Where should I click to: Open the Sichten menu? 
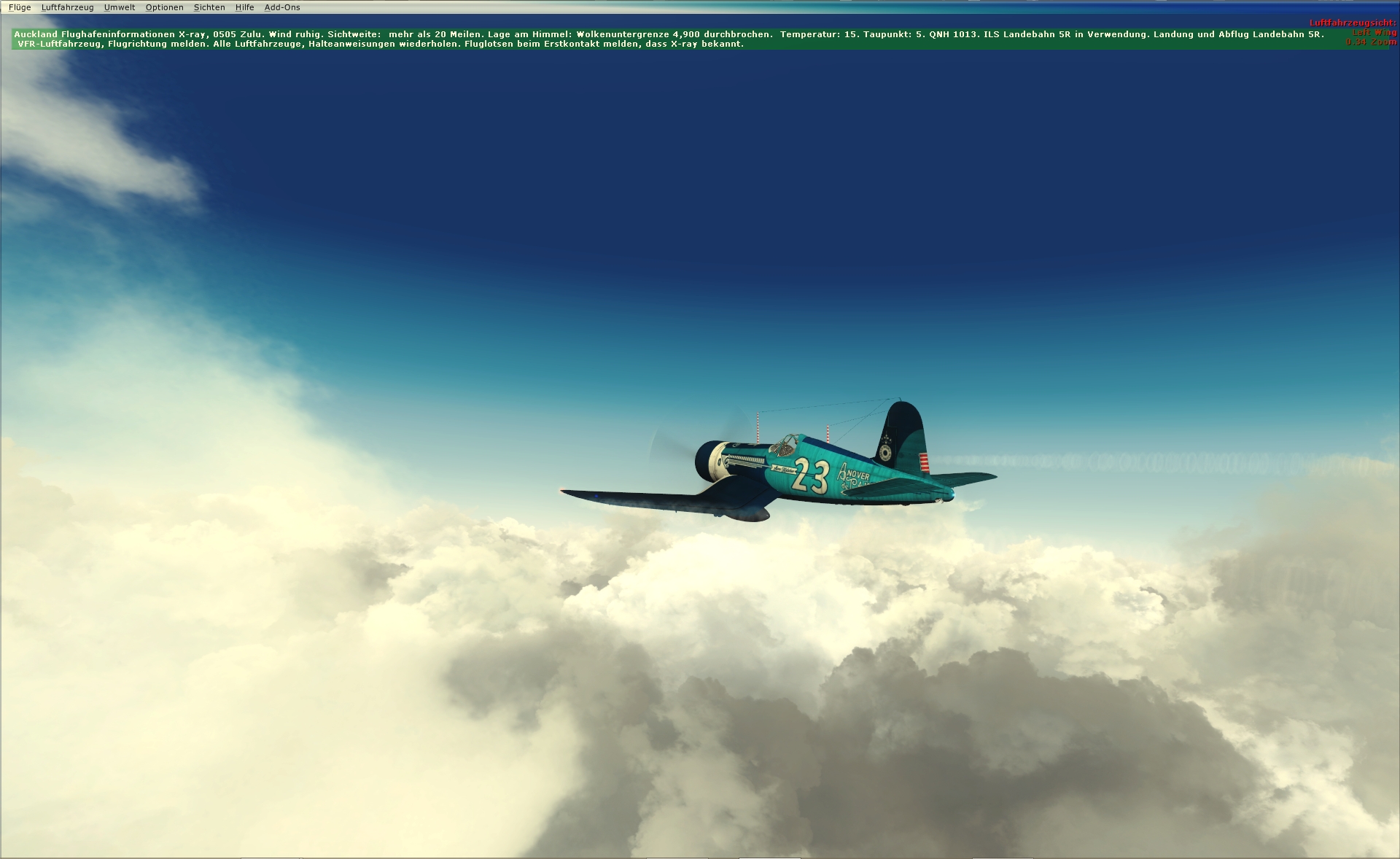coord(209,7)
